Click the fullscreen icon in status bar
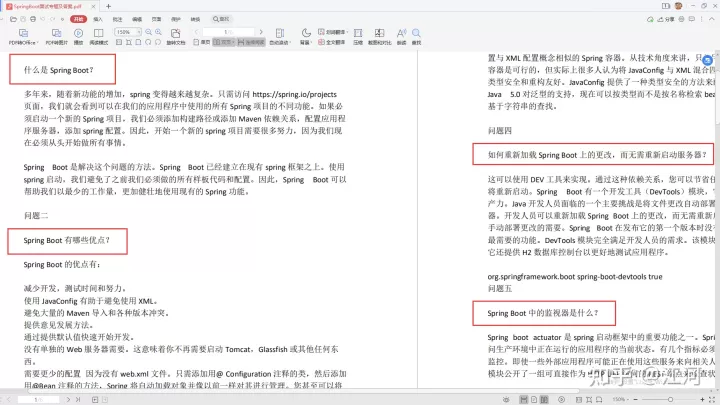 (x=712, y=399)
